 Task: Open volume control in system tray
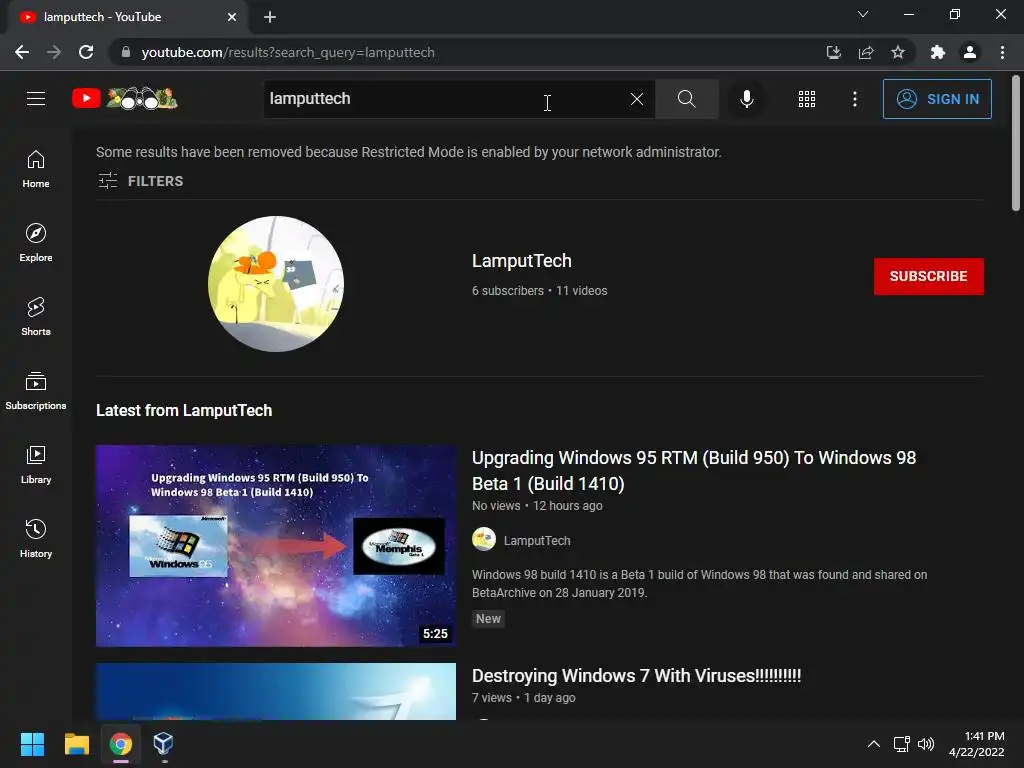tap(926, 744)
